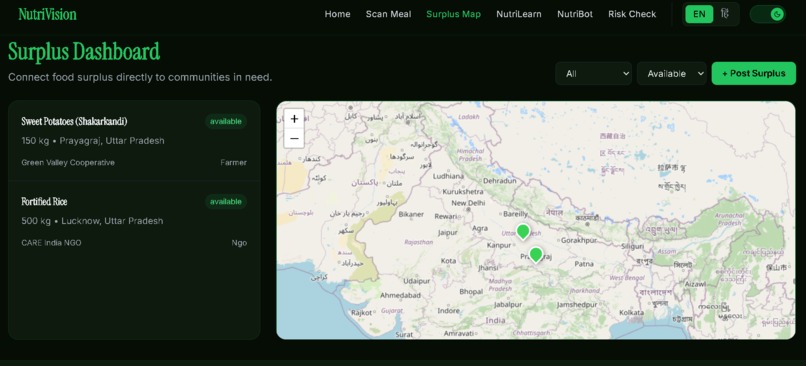The width and height of the screenshot is (806, 366).
Task: Zoom in on the map
Action: click(x=294, y=119)
